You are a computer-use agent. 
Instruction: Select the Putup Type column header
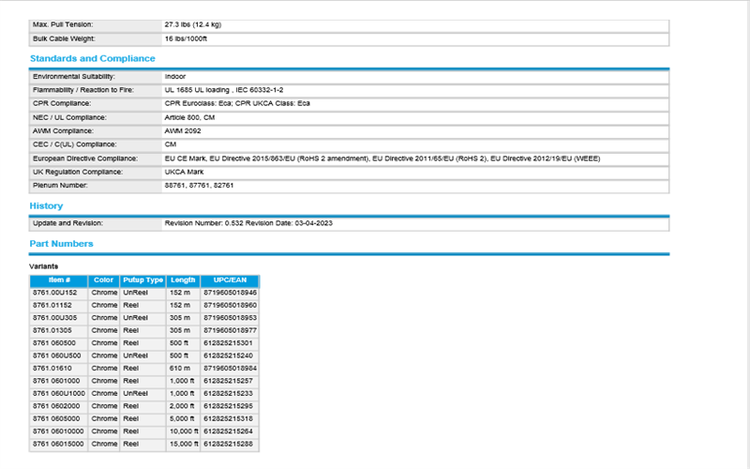coord(143,280)
